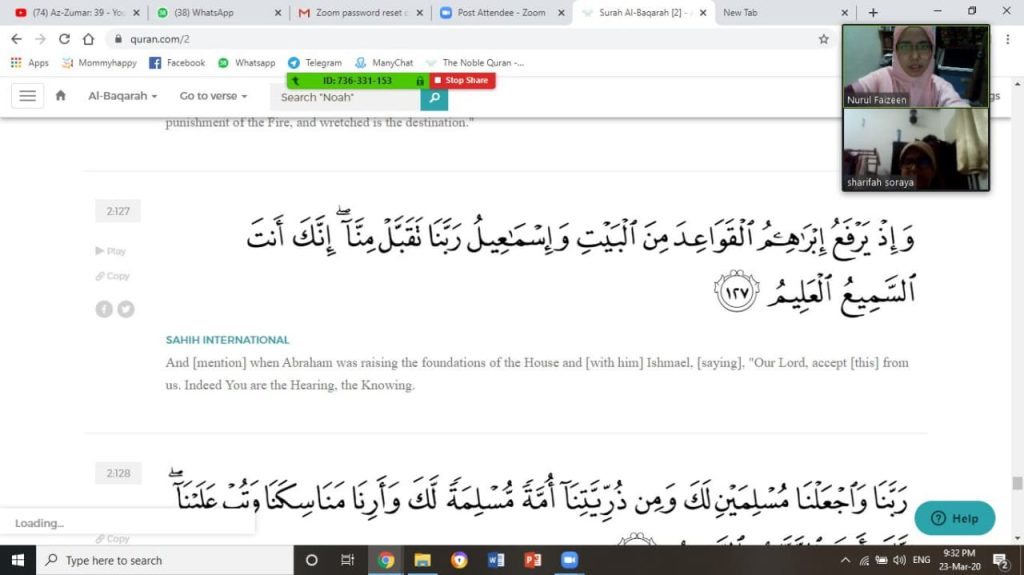
Task: Click the Search "Noah" input field
Action: click(x=346, y=97)
